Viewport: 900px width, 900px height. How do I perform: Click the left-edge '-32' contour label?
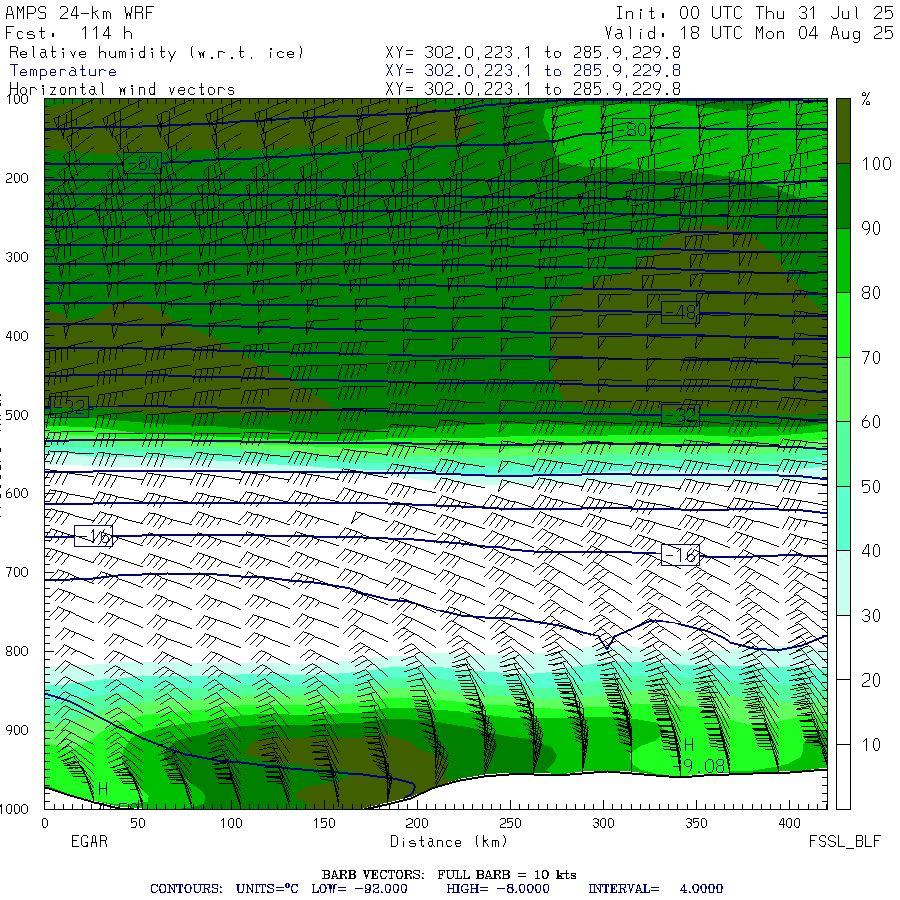[x=69, y=406]
